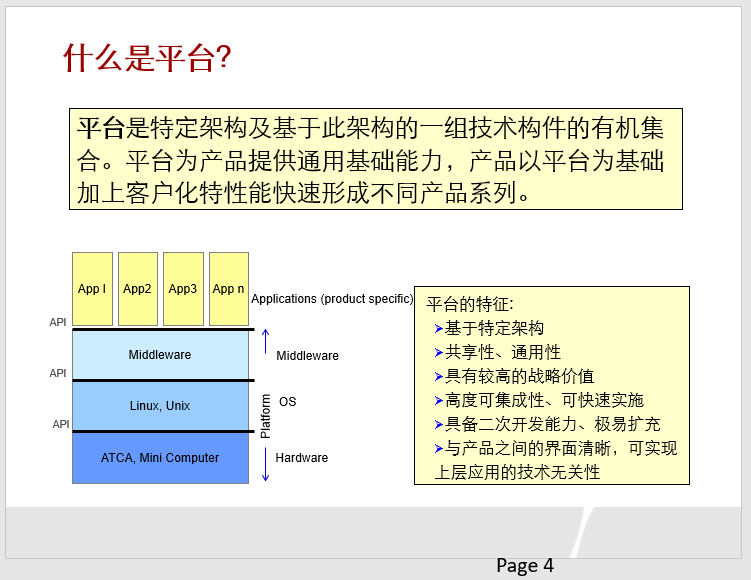Select the OS label
Viewport: 751px width, 580px height.
point(287,402)
